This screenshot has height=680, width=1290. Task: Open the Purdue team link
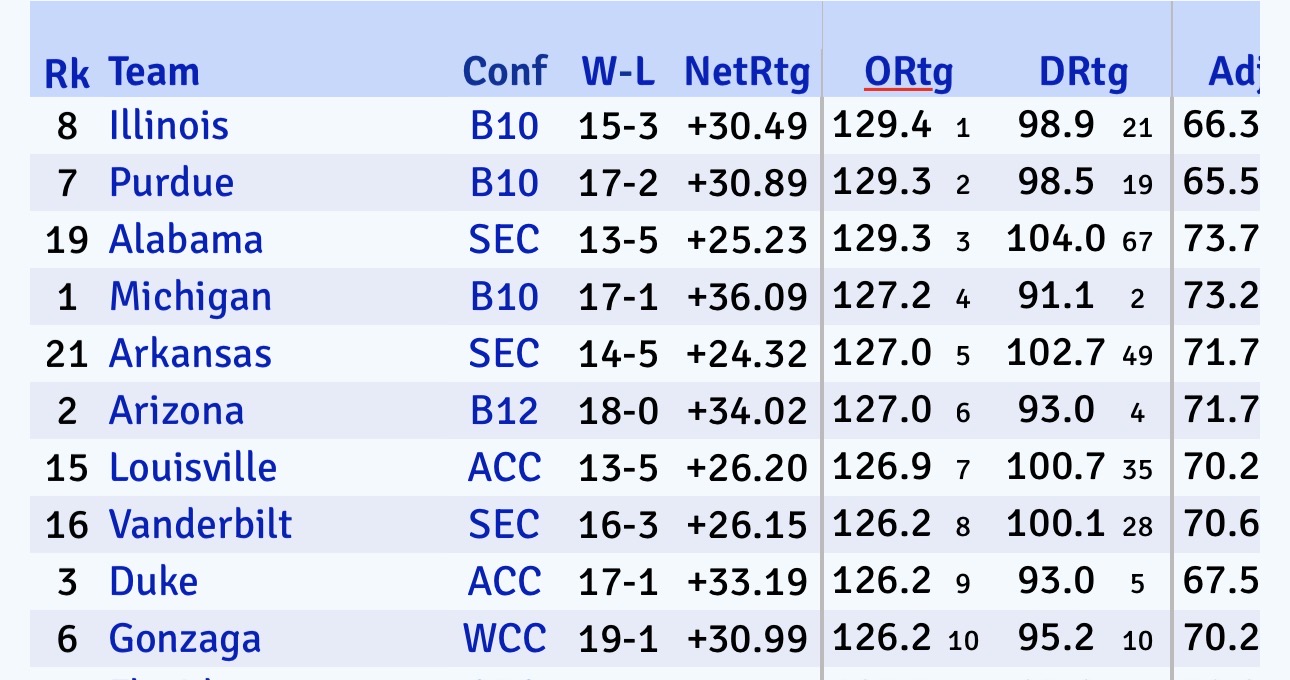pyautogui.click(x=171, y=183)
